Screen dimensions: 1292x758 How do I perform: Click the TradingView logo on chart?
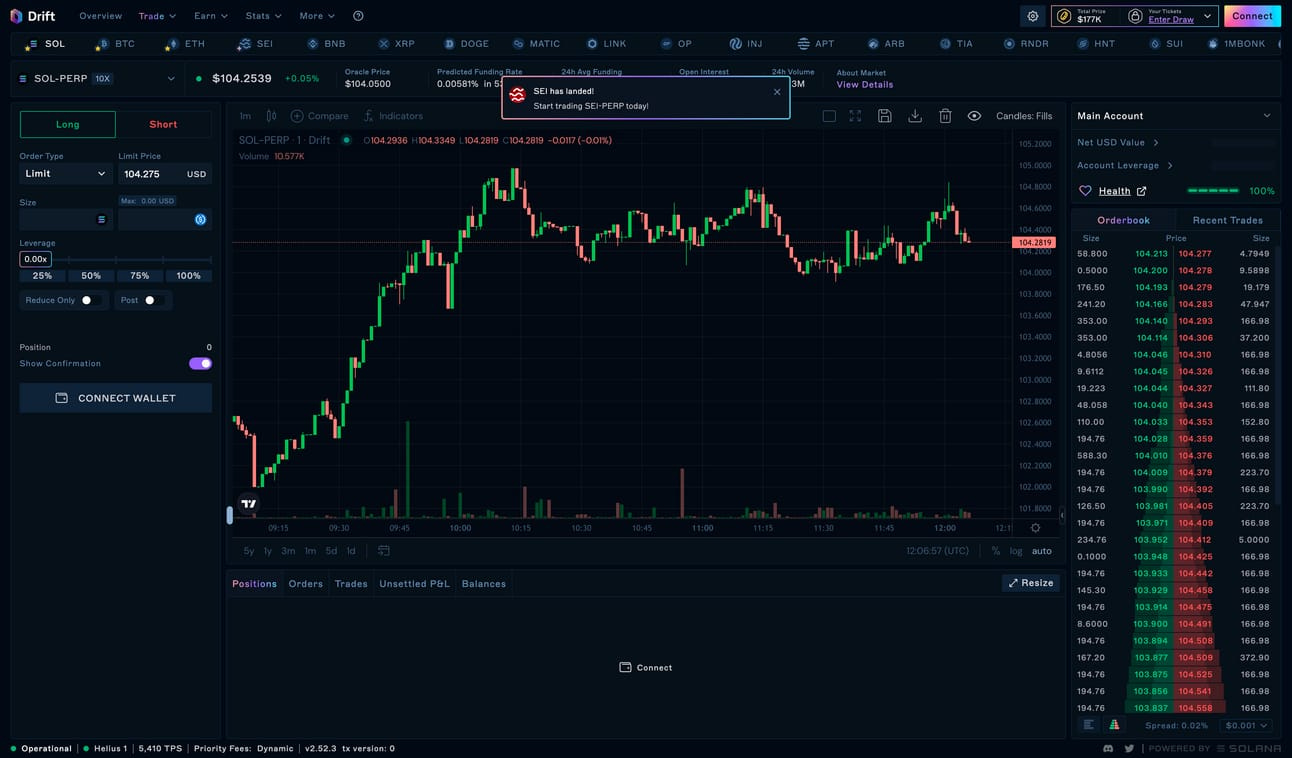tap(249, 504)
